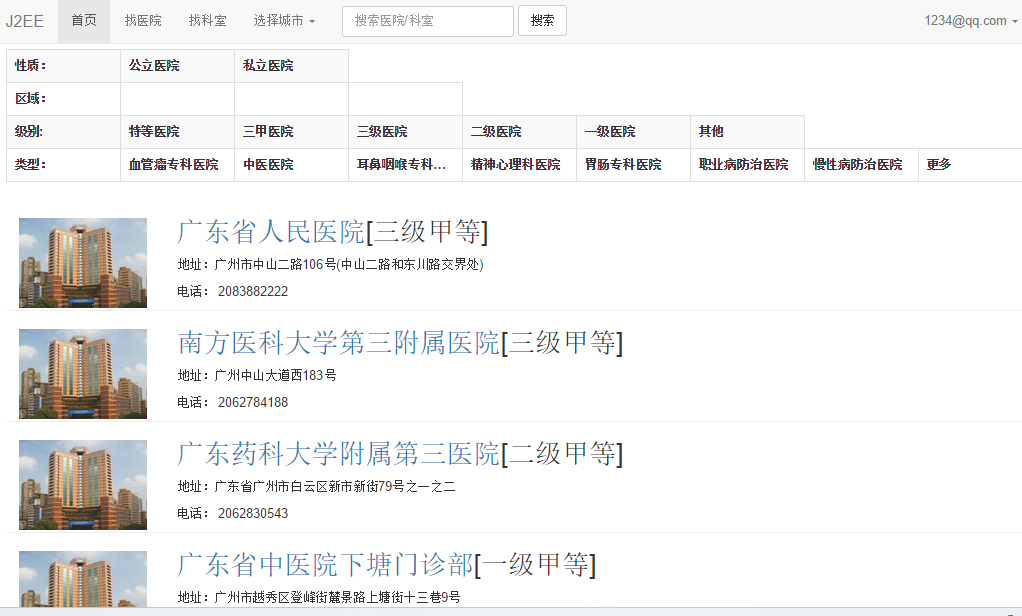The width and height of the screenshot is (1022, 616).
Task: Click the 级别 row label
Action: point(29,131)
